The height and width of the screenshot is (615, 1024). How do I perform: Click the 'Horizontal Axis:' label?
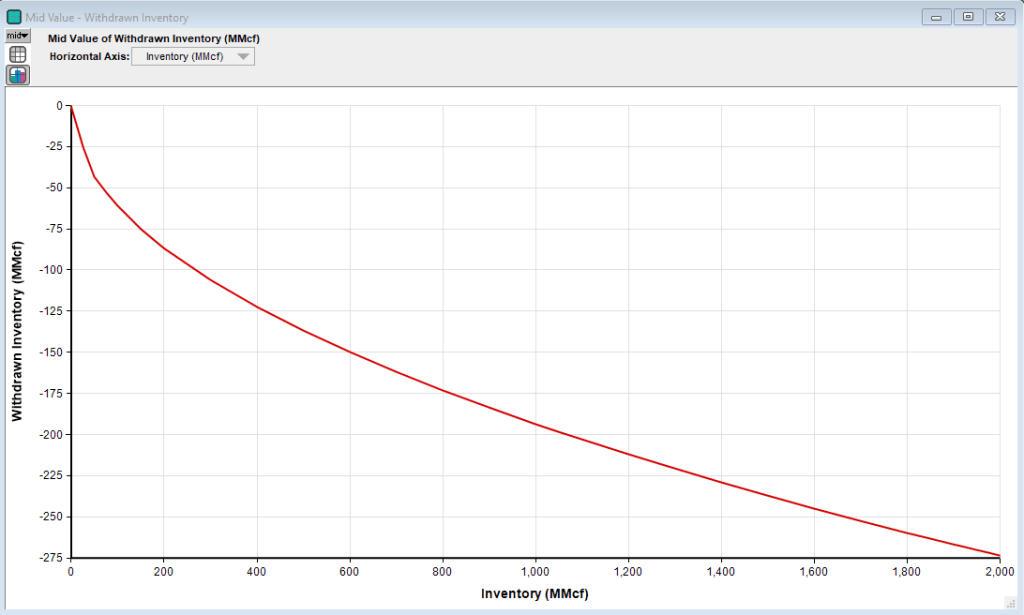tap(89, 57)
